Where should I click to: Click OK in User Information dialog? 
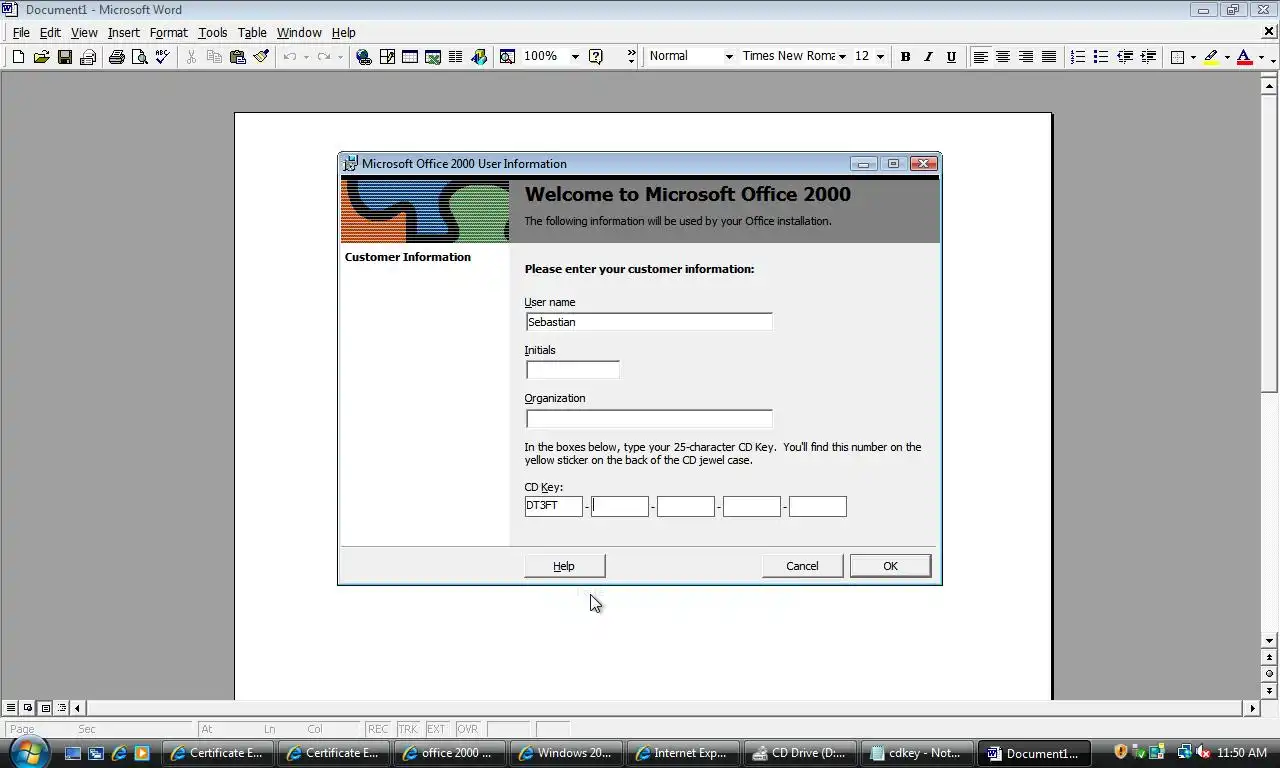pyautogui.click(x=890, y=566)
